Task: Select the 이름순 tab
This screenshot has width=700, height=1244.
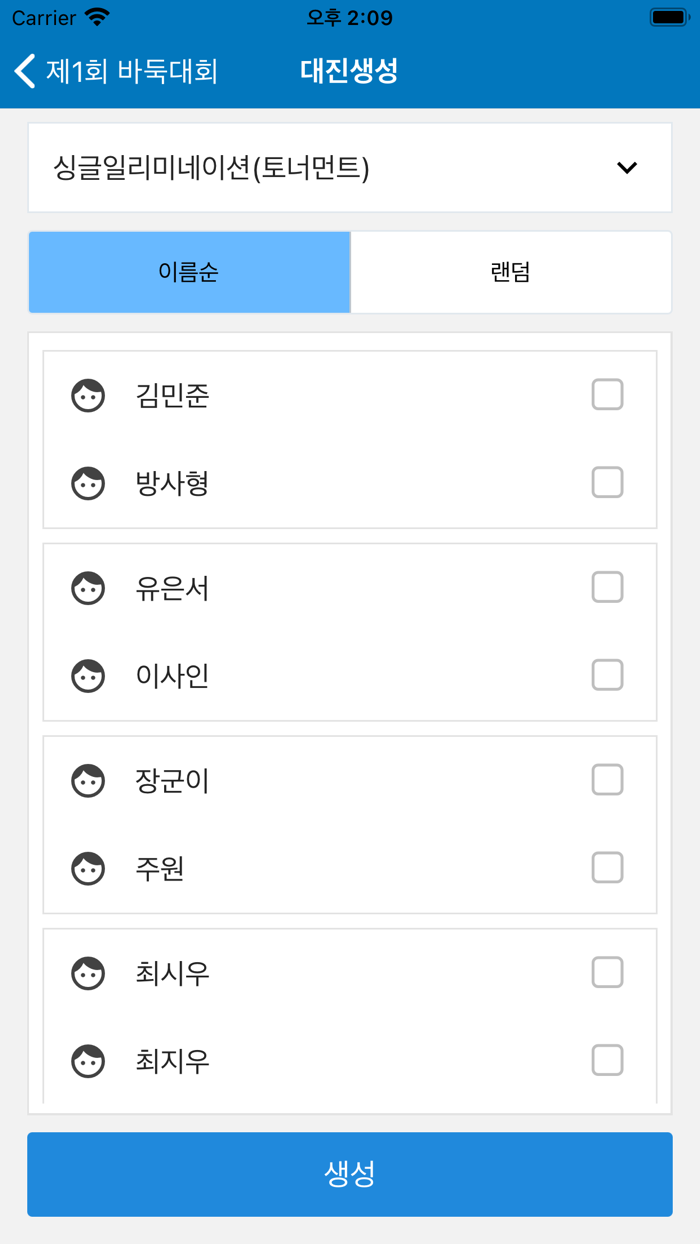Action: pyautogui.click(x=189, y=272)
